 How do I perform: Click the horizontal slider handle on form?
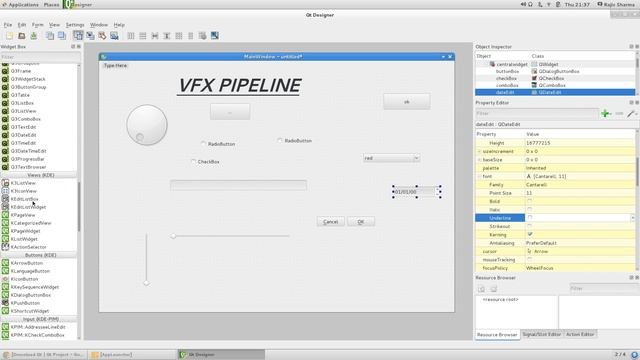tap(173, 236)
